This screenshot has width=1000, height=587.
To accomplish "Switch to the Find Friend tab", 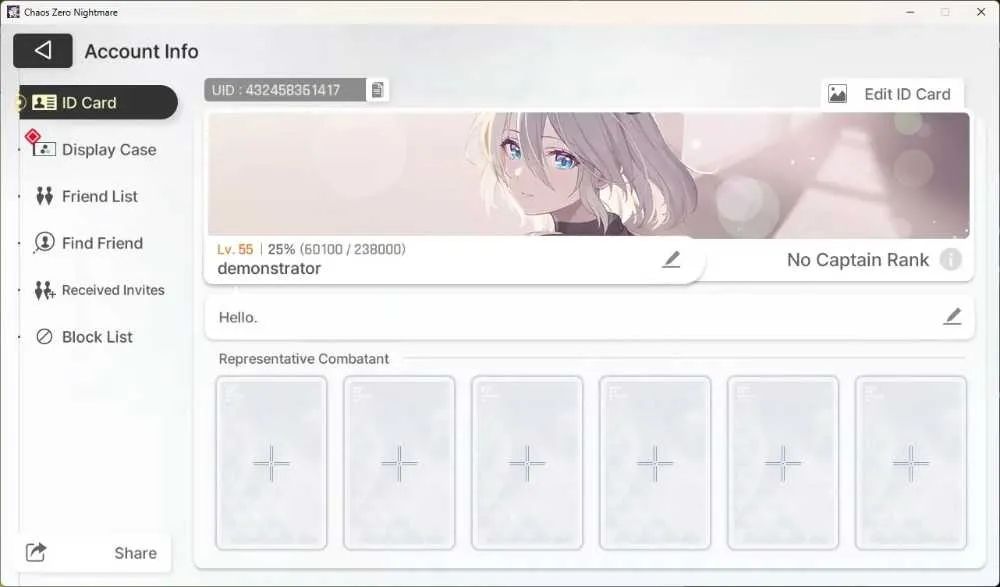I will pos(89,243).
